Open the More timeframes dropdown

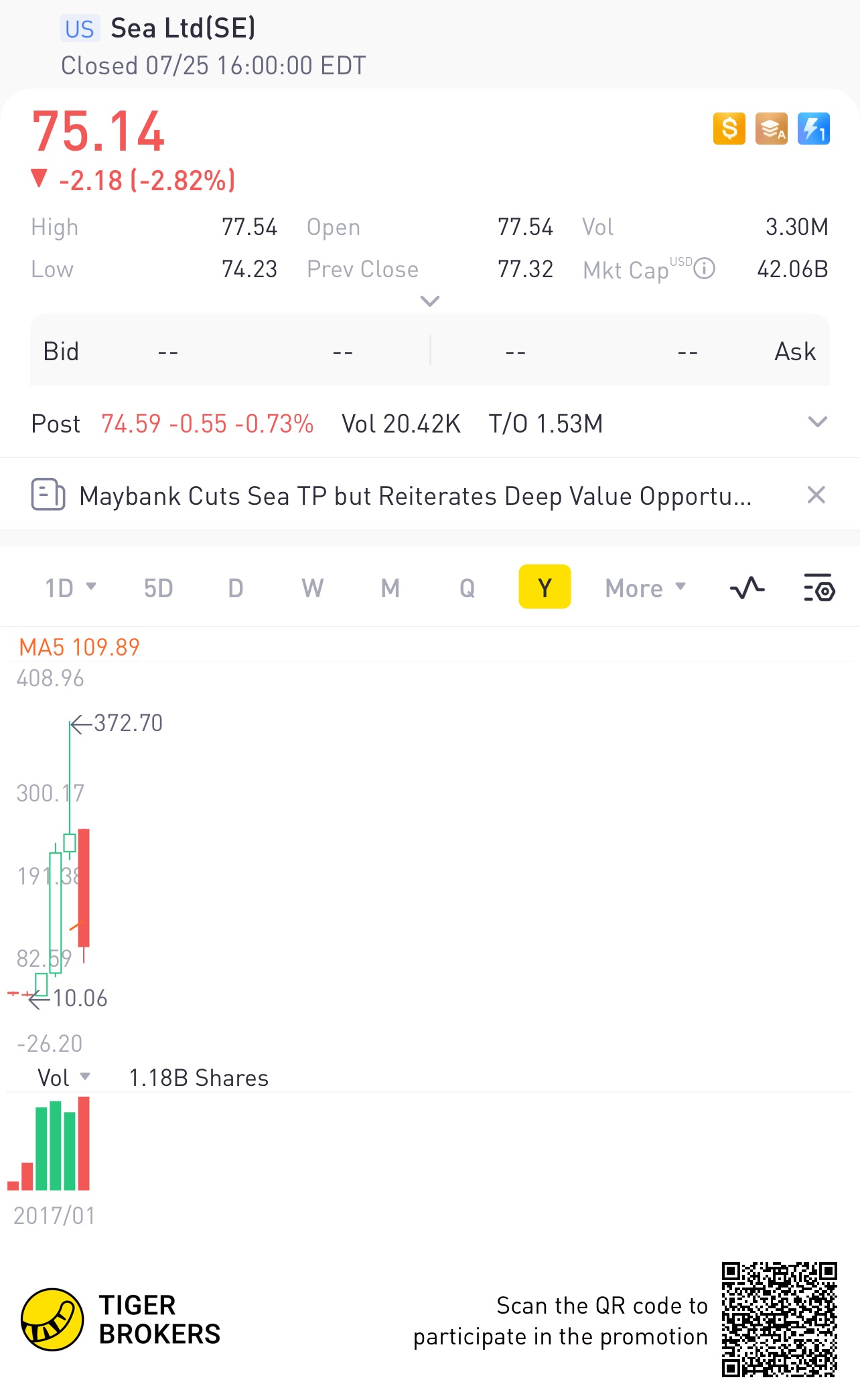coord(645,589)
